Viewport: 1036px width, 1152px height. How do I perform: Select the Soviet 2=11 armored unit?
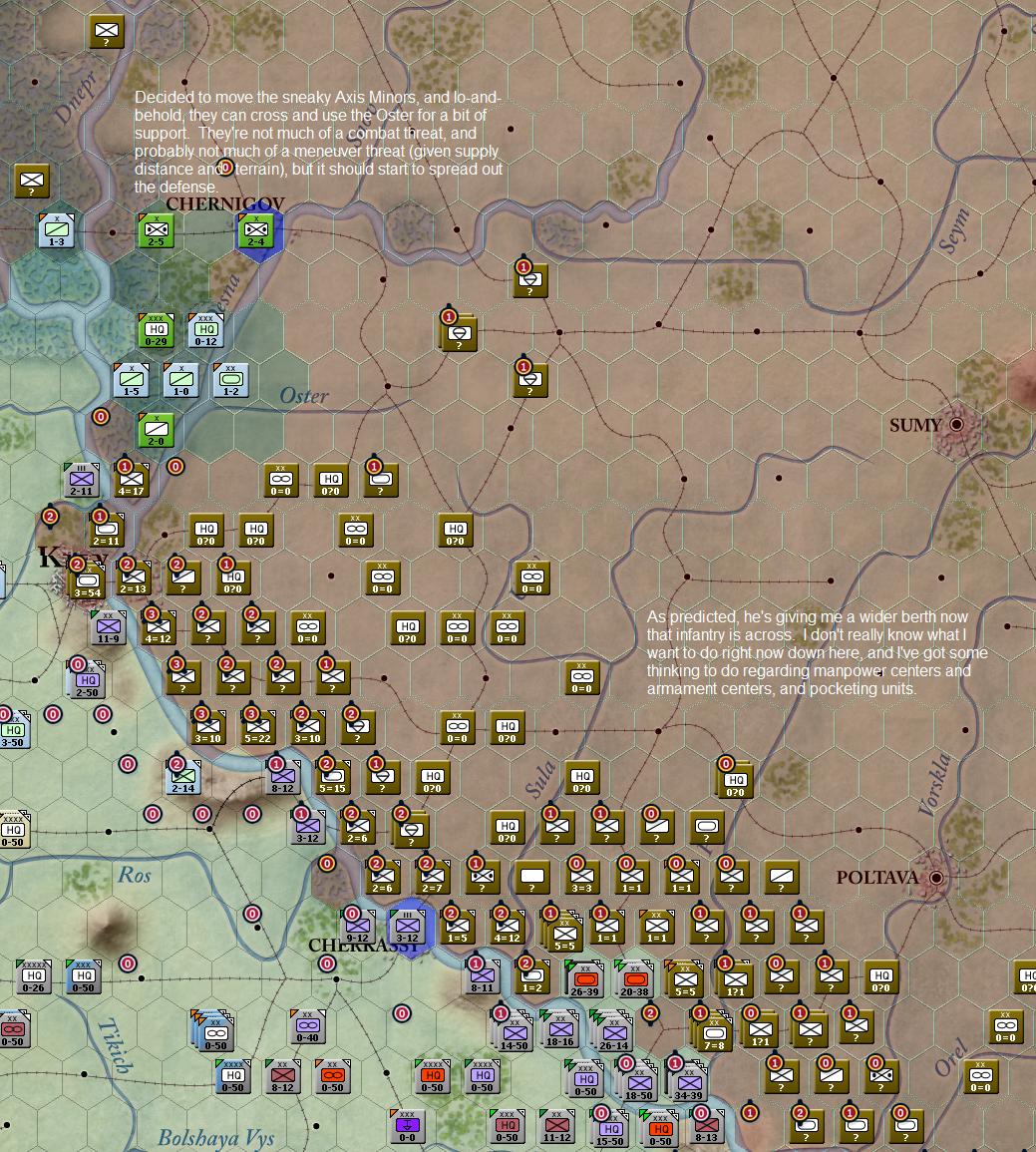[107, 531]
